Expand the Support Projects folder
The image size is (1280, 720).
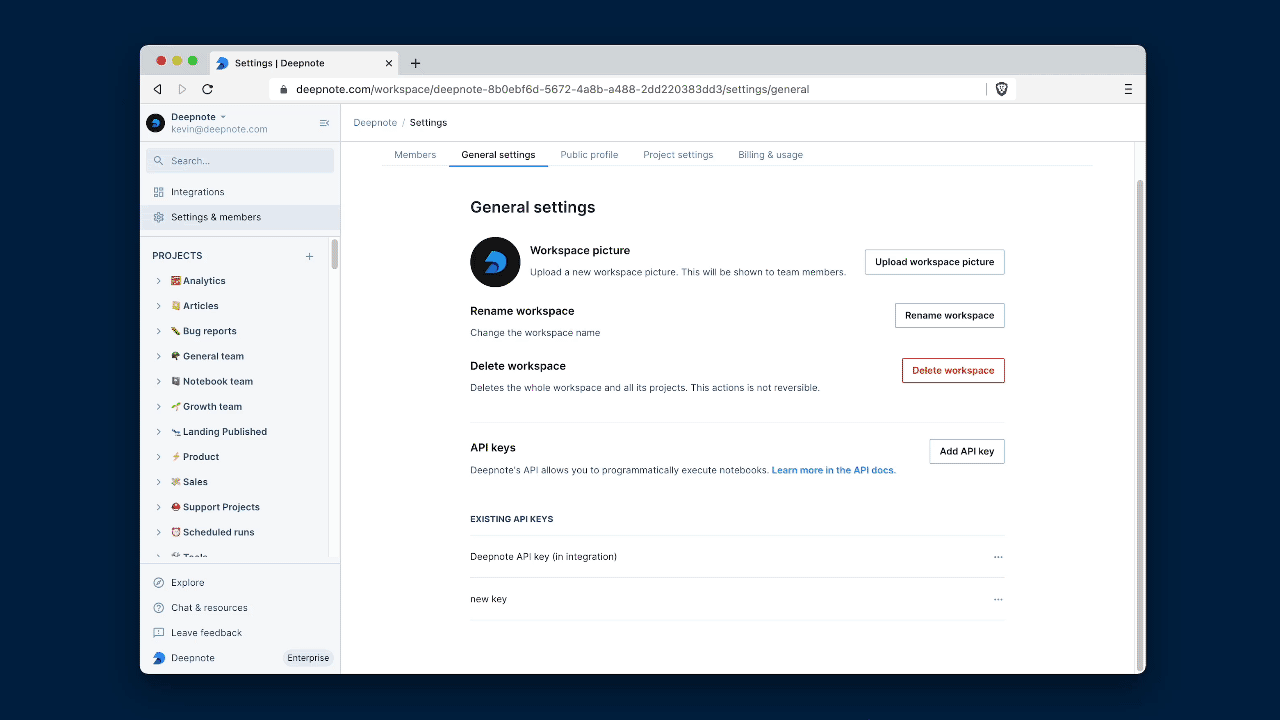tap(159, 507)
